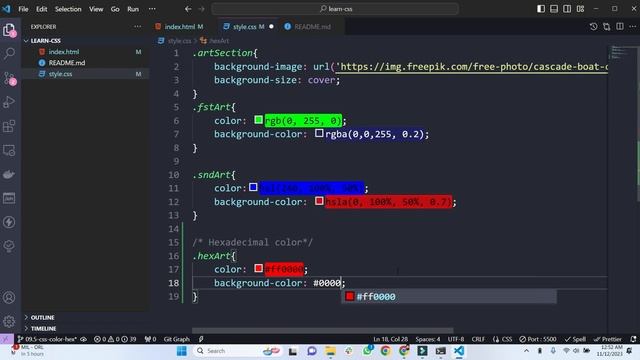
Task: Change CRLF end of line sequence
Action: pos(478,339)
